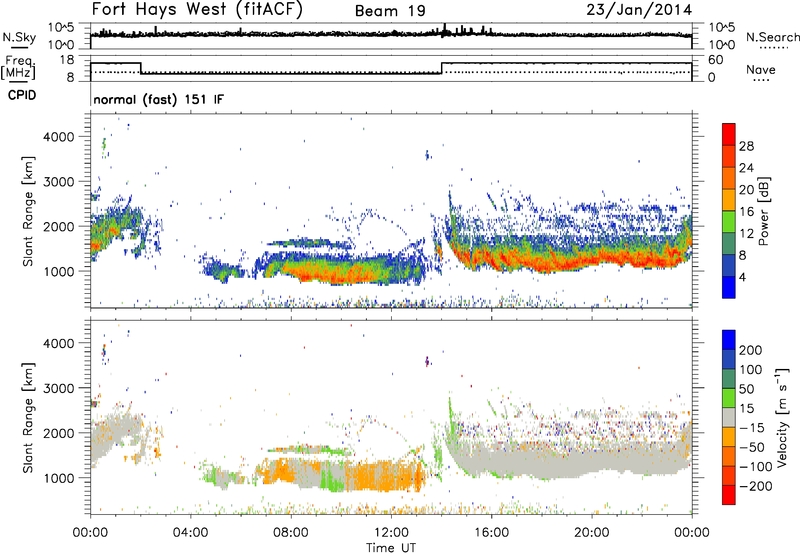Click the '12:00' time tick label
Image resolution: width=800 pixels, height=554 pixels.
(391, 533)
